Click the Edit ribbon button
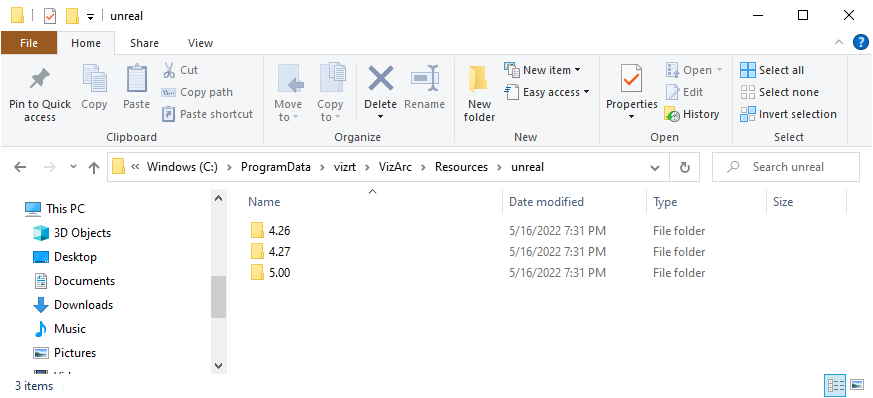 coord(684,92)
